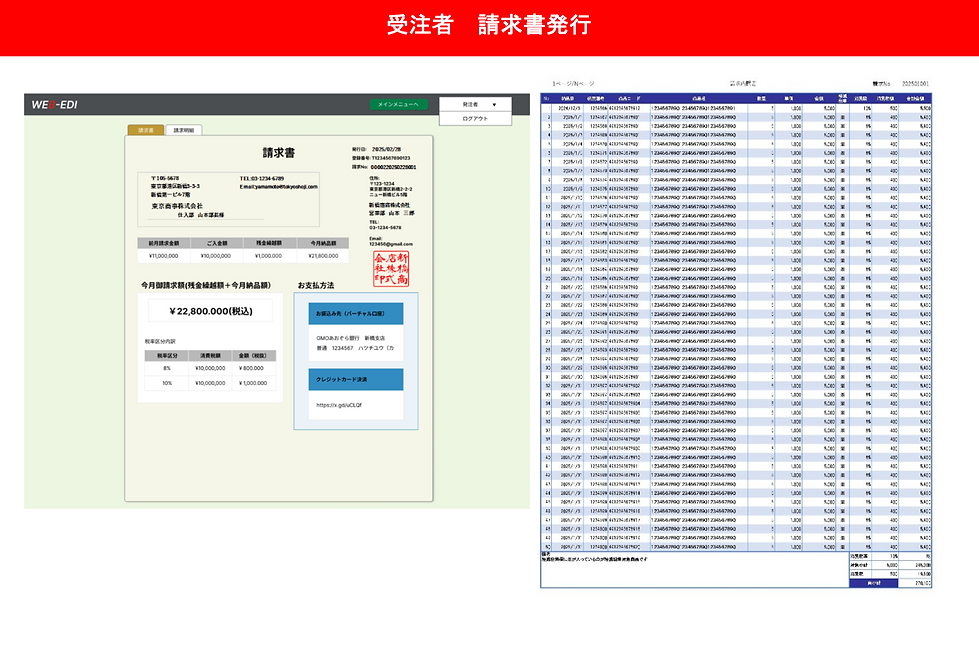Open the https://x.gd/uCLQf payment link

(339, 405)
